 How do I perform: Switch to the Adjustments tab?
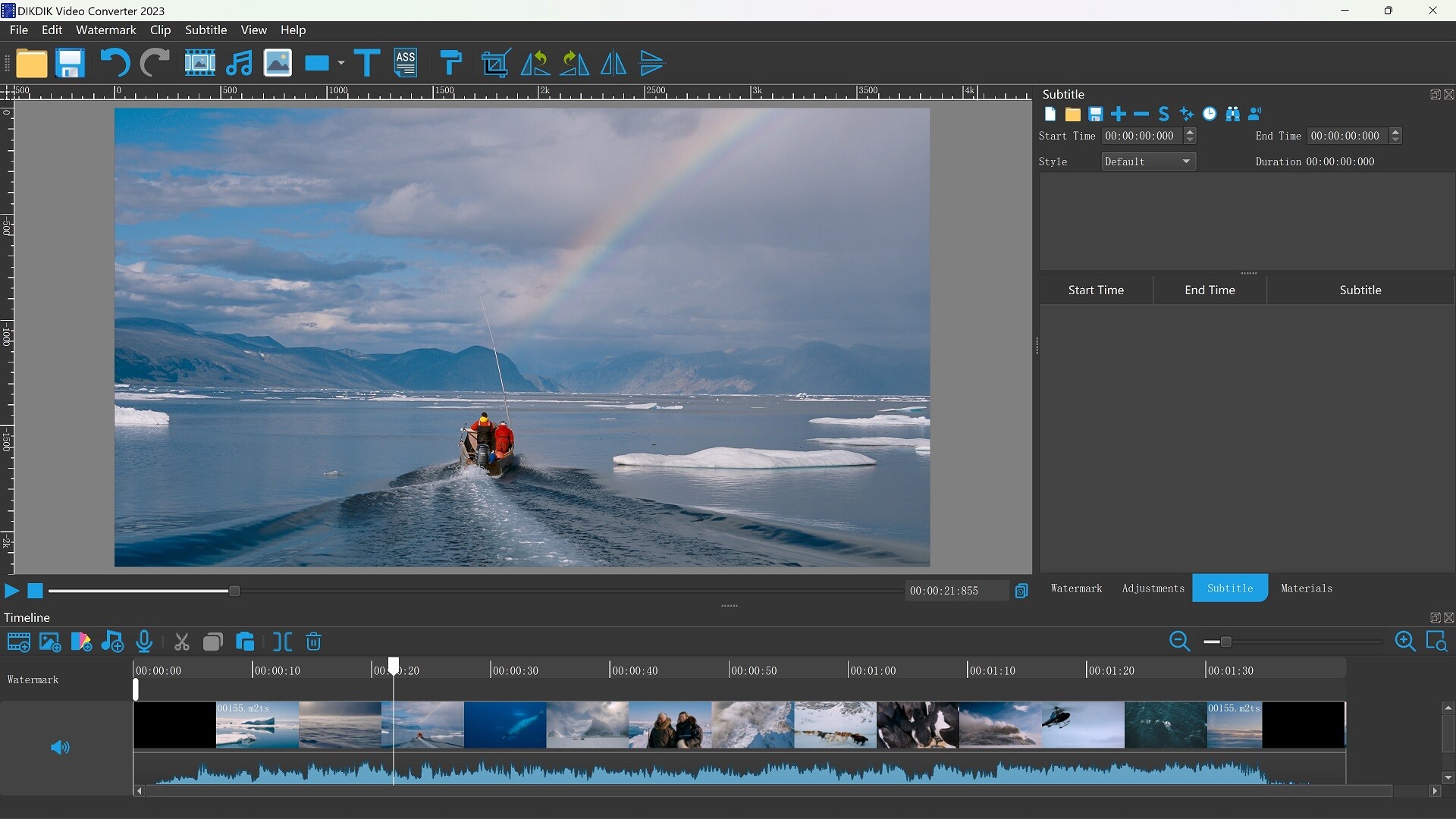(x=1153, y=588)
